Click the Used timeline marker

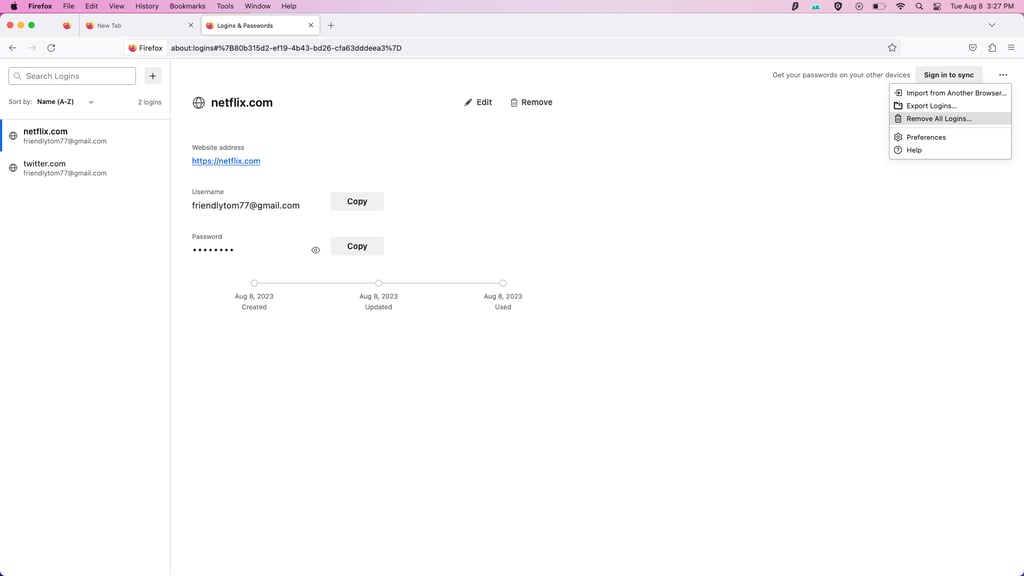pos(503,283)
